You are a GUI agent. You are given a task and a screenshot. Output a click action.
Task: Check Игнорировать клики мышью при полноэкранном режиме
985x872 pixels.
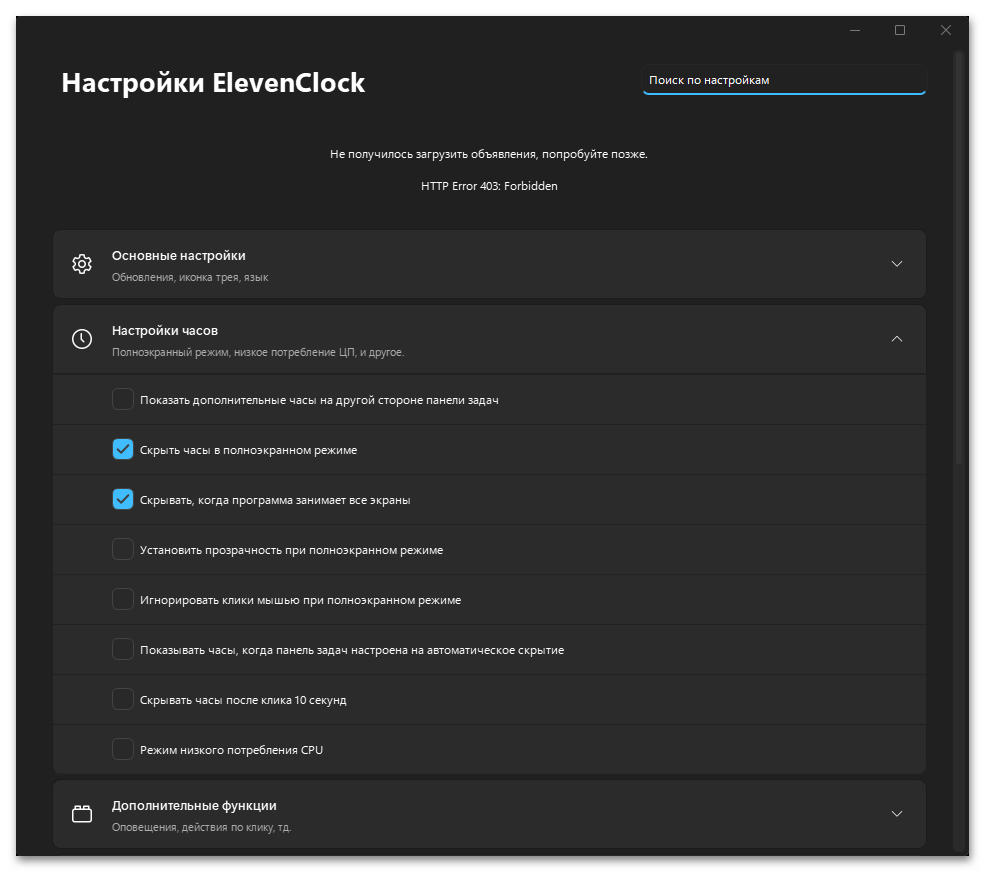pos(122,599)
